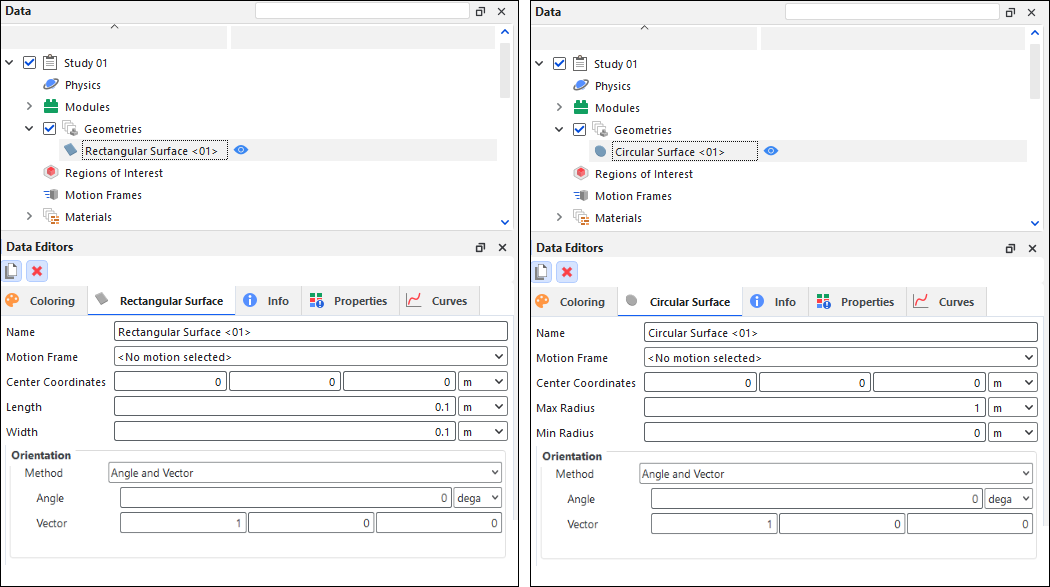Click the Materials icon in the tree

[49, 217]
